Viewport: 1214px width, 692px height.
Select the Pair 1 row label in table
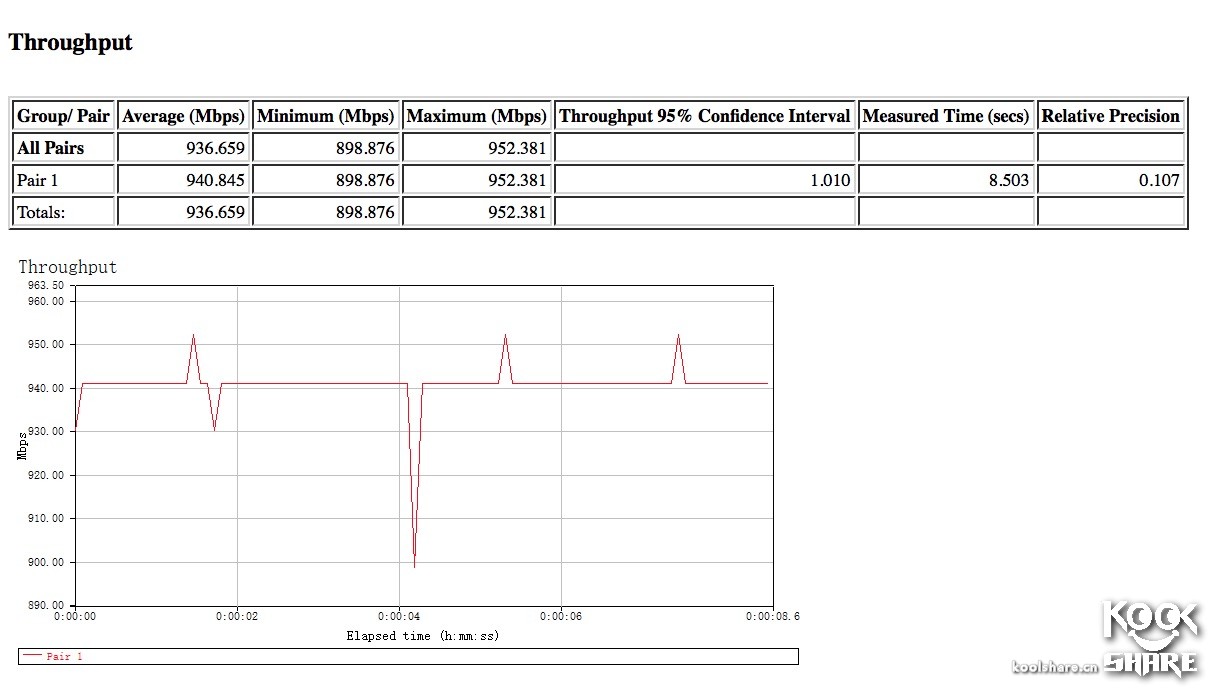coord(38,180)
